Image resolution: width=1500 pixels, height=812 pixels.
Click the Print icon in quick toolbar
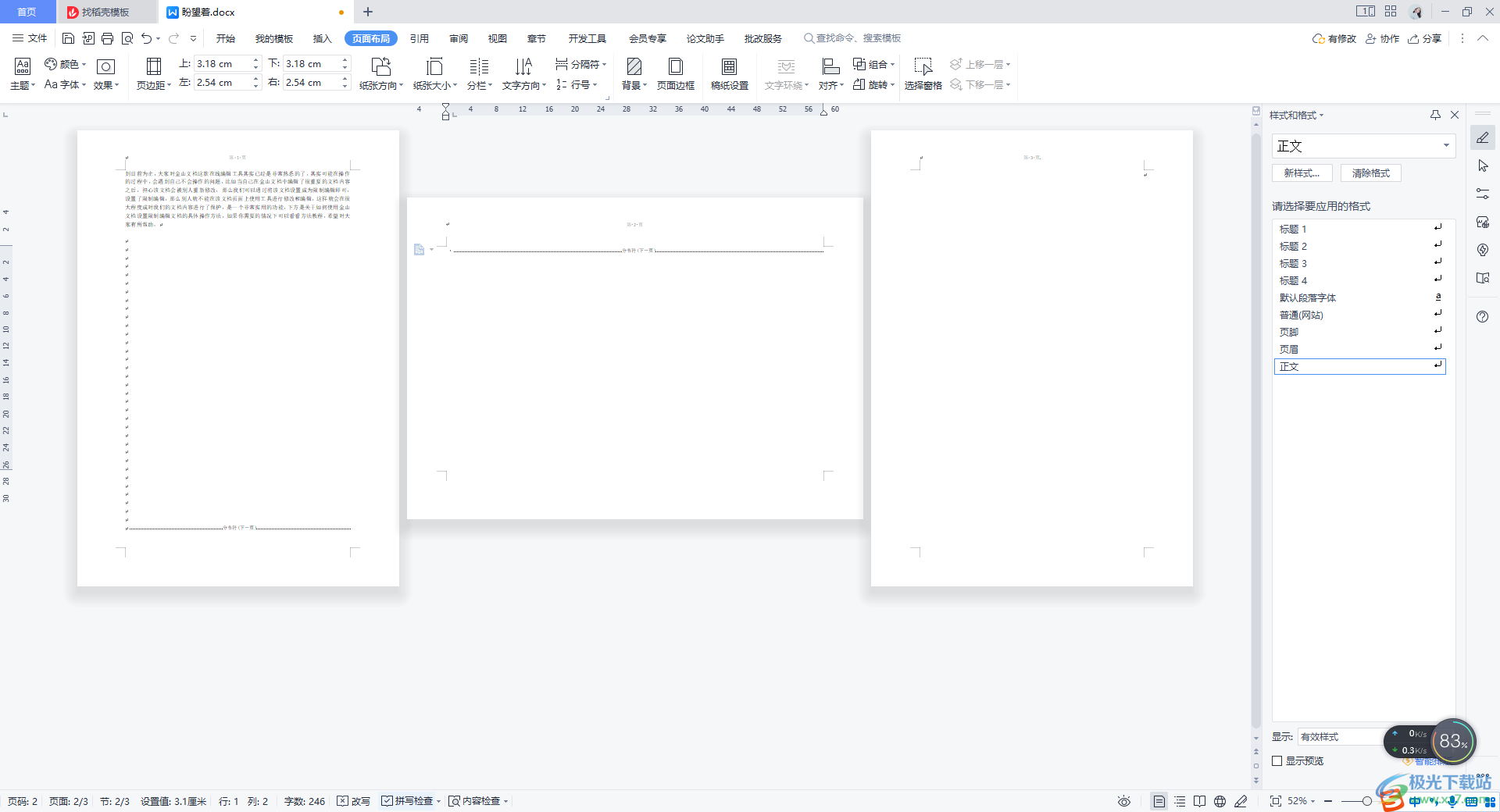pos(107,38)
